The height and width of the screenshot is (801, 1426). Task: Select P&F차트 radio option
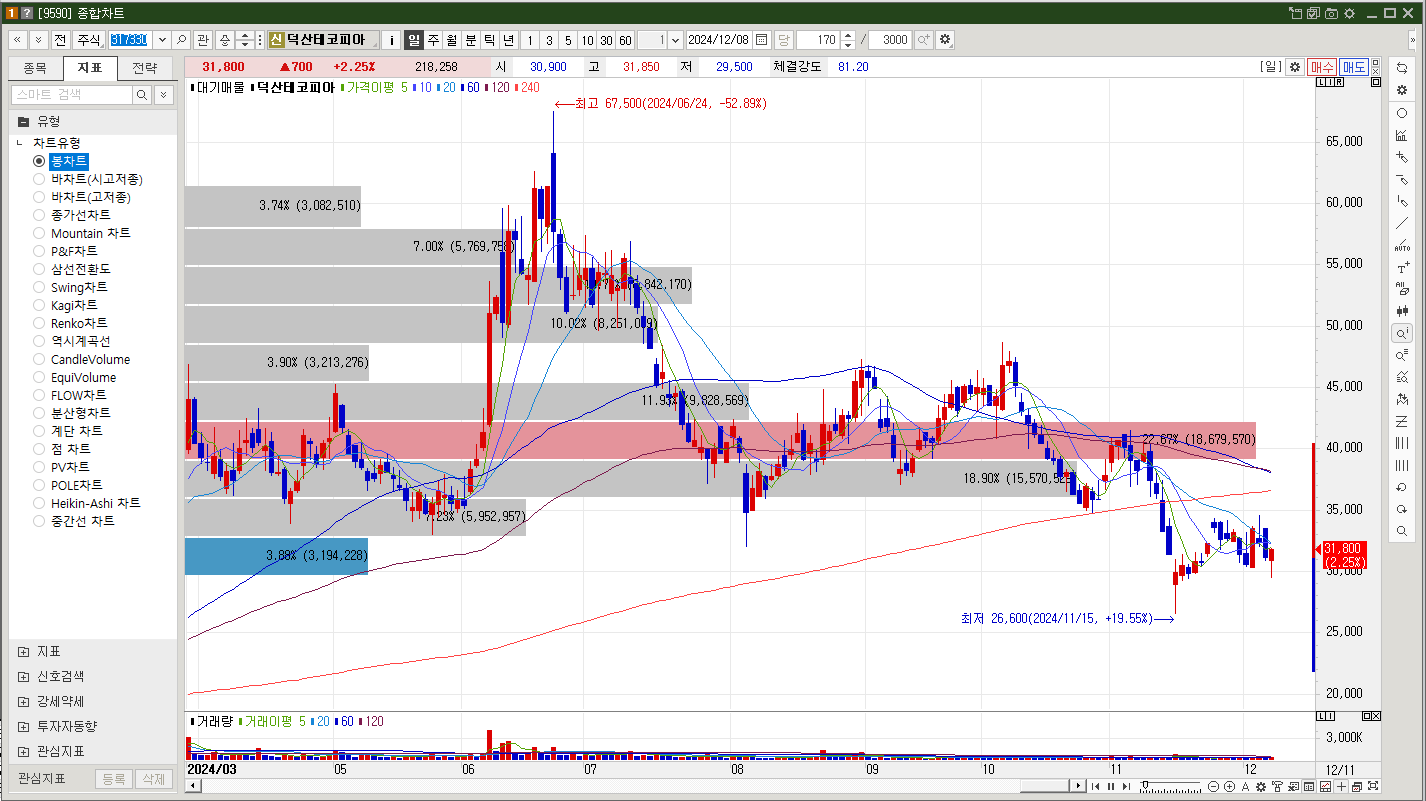click(39, 251)
